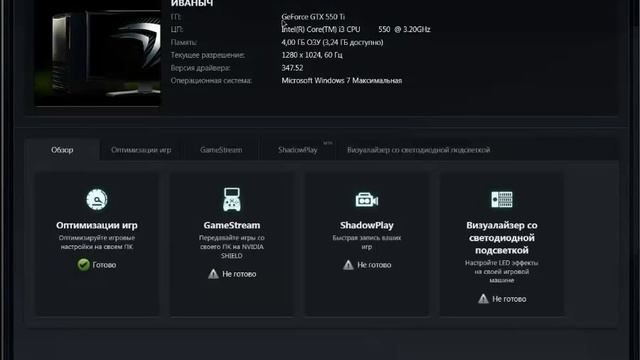Click the green Готово checkmark icon

coord(83,265)
